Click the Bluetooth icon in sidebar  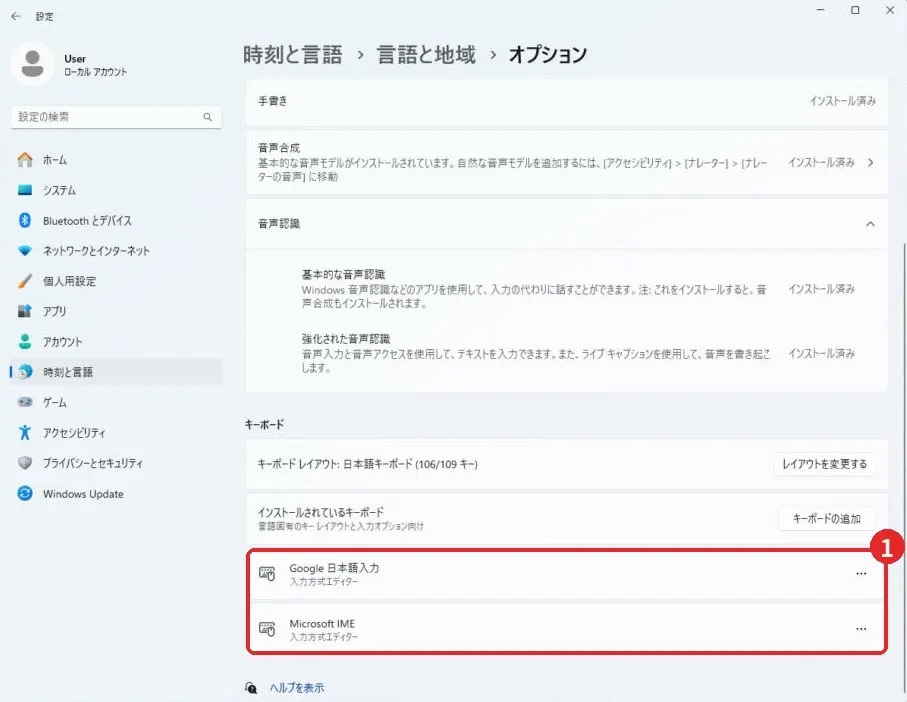coord(25,220)
